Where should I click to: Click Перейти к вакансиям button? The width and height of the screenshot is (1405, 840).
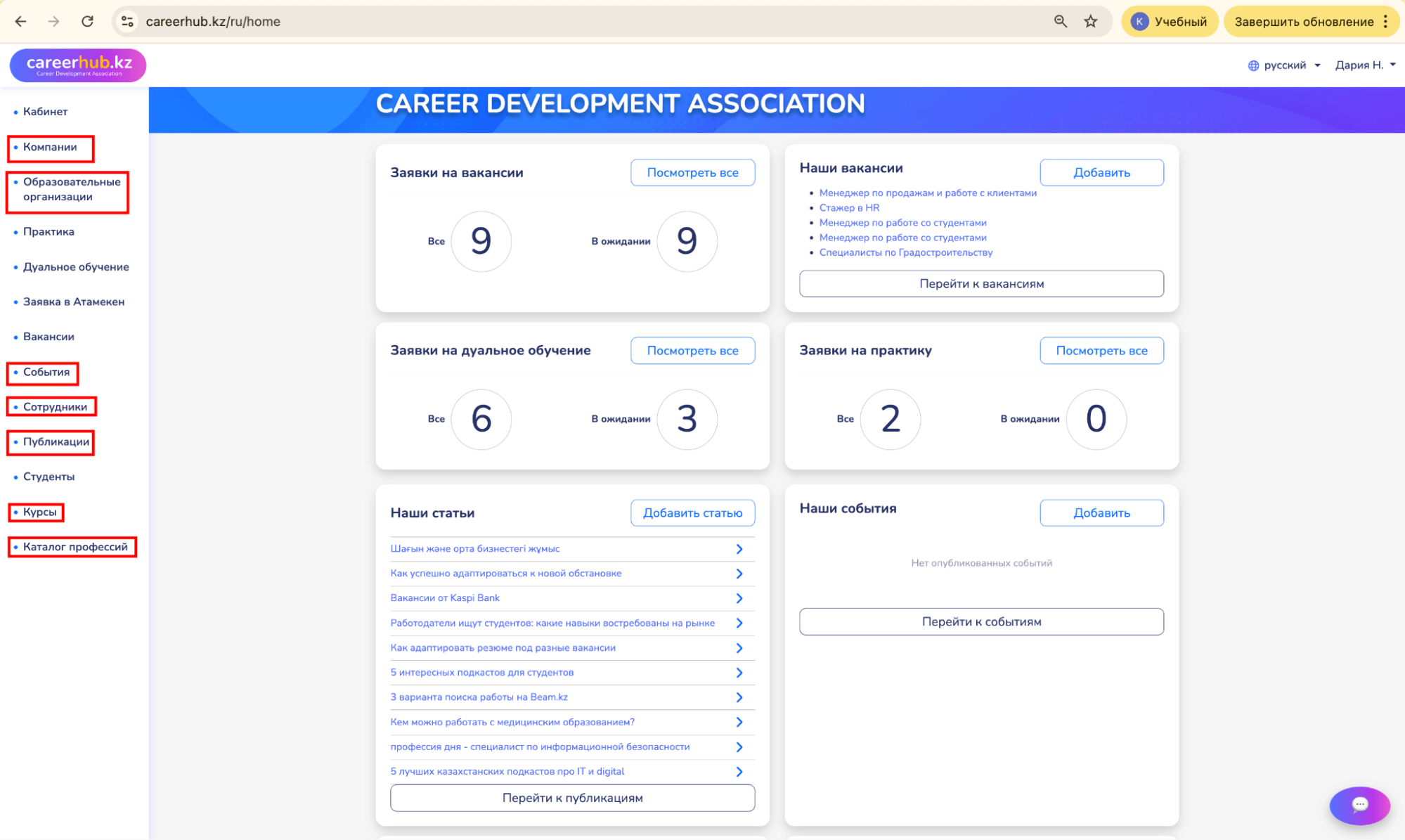pos(980,284)
